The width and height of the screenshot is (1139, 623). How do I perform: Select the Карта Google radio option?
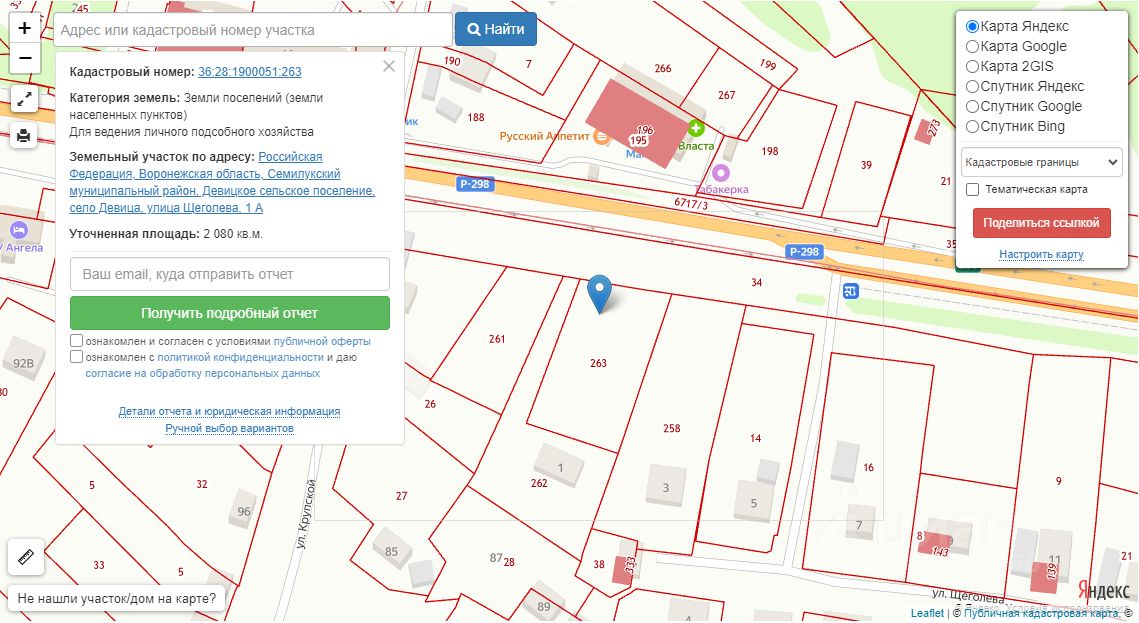pyautogui.click(x=972, y=46)
